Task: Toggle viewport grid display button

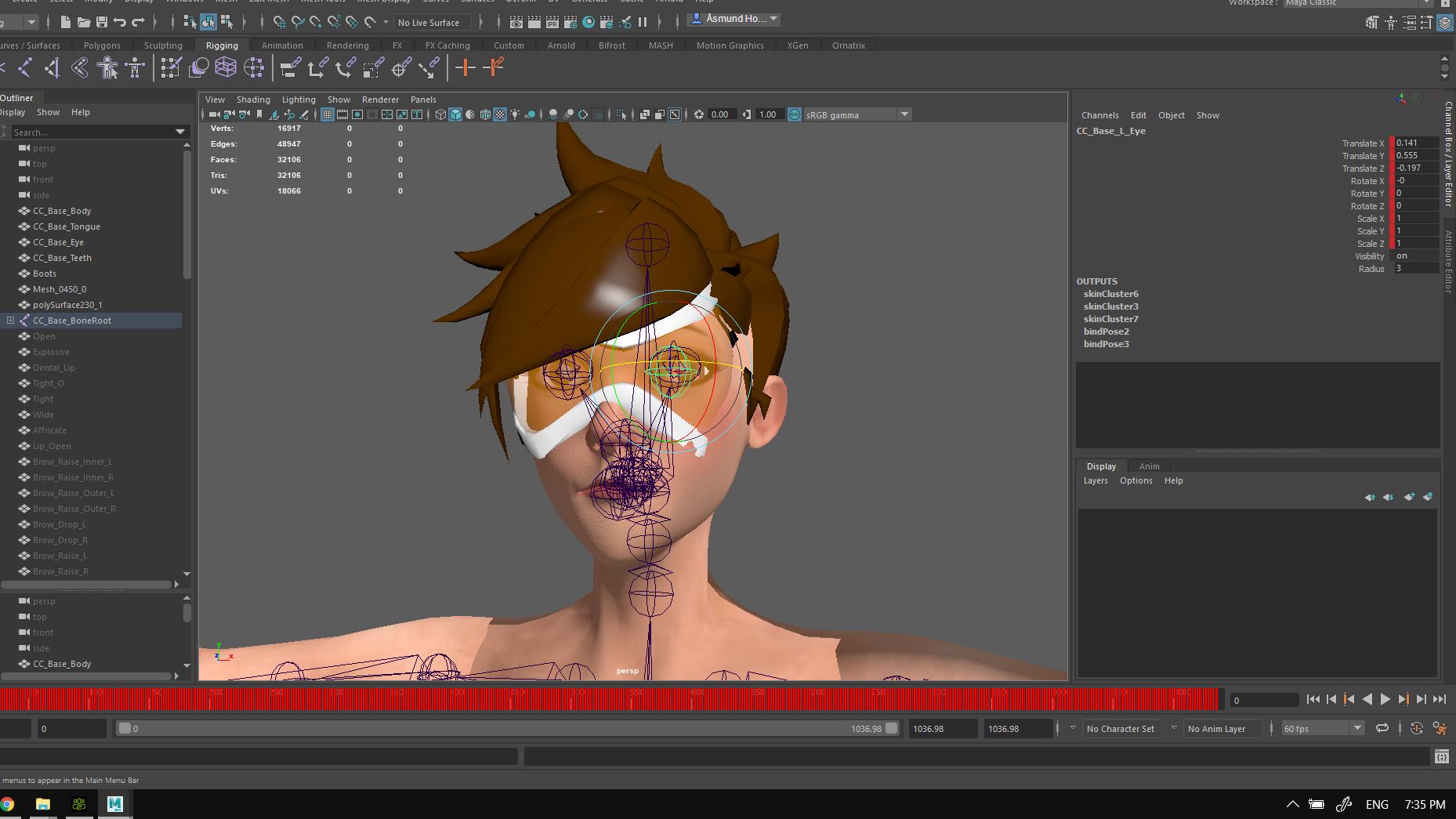Action: click(x=328, y=114)
